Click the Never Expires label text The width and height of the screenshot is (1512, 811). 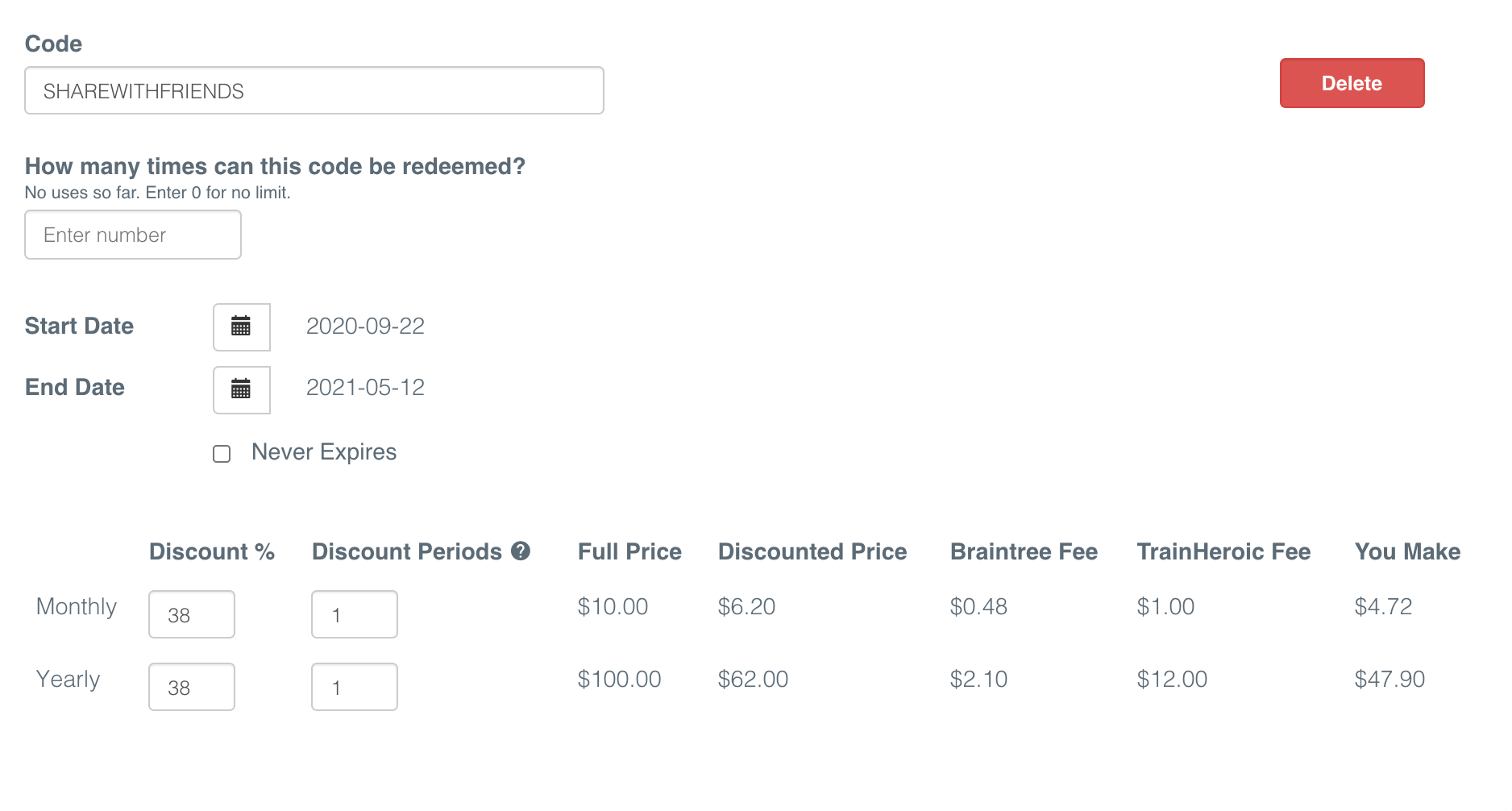(x=324, y=452)
